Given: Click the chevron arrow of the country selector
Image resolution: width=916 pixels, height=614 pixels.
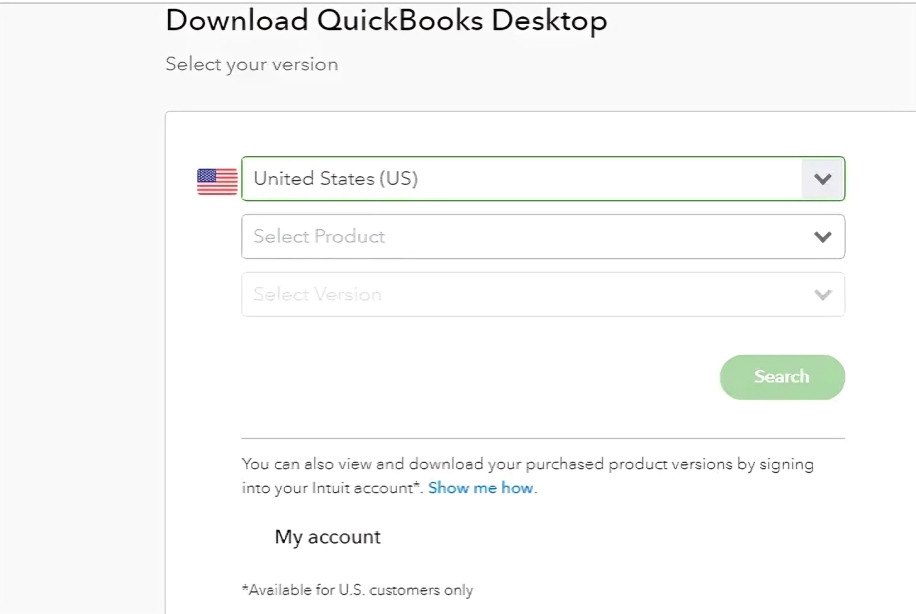Looking at the screenshot, I should (823, 179).
